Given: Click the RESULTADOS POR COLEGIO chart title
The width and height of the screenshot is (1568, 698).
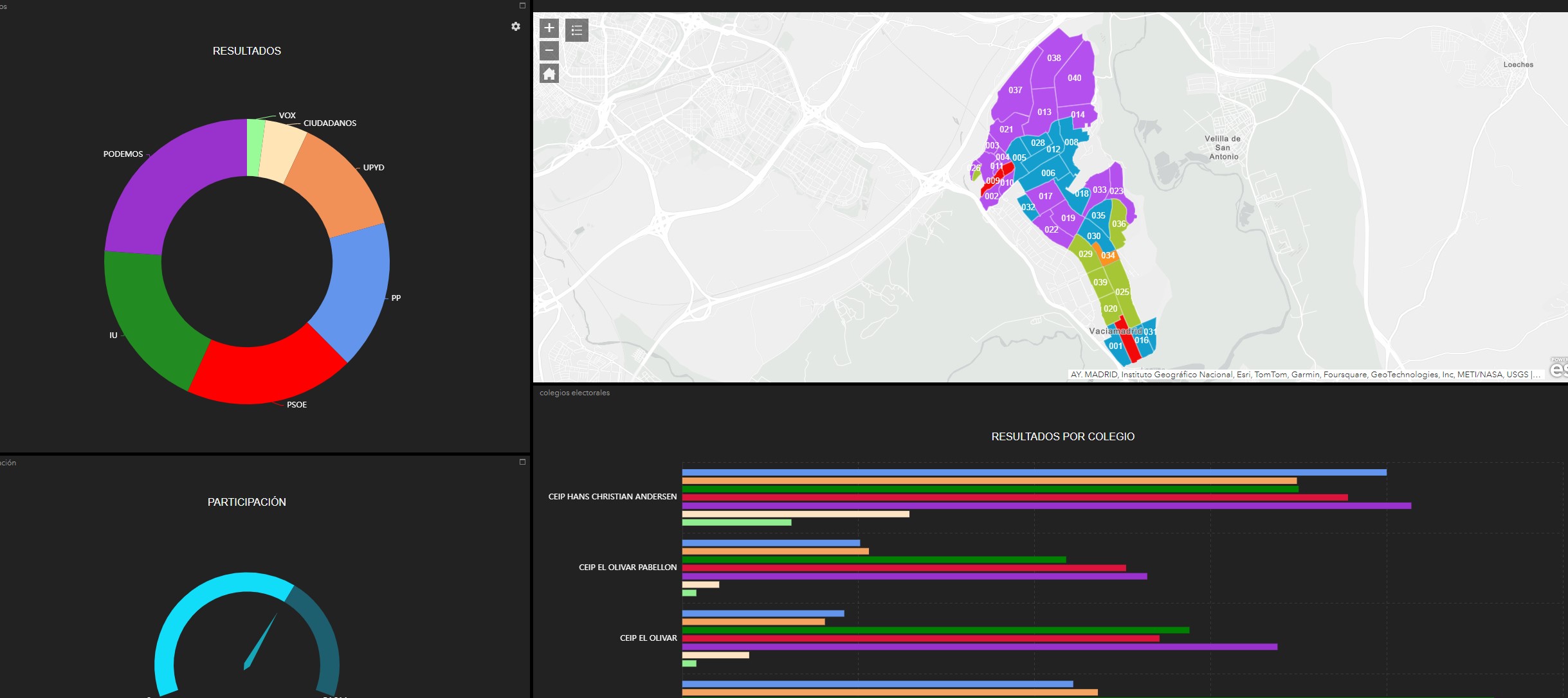Looking at the screenshot, I should click(x=1062, y=437).
